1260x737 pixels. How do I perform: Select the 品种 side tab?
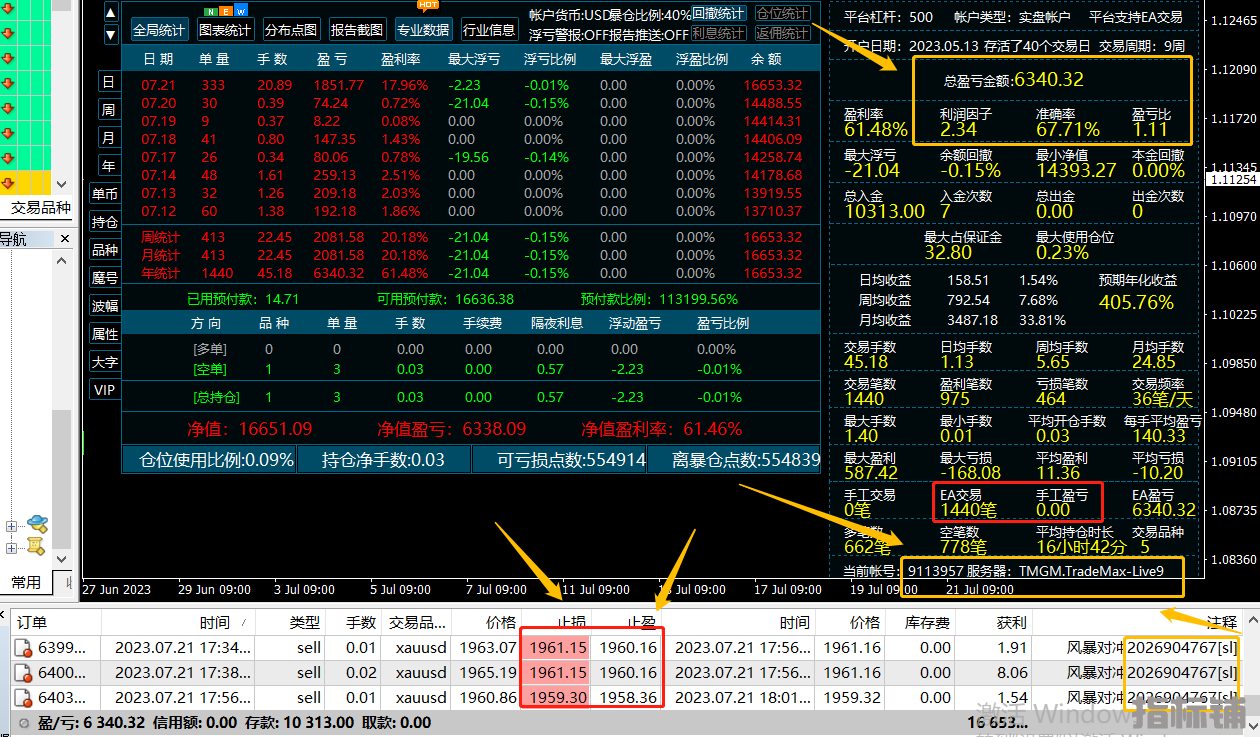click(x=105, y=250)
